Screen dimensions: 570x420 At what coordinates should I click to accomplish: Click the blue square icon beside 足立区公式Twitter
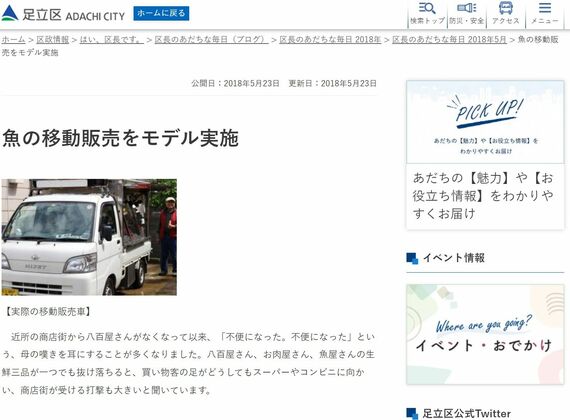(x=412, y=413)
